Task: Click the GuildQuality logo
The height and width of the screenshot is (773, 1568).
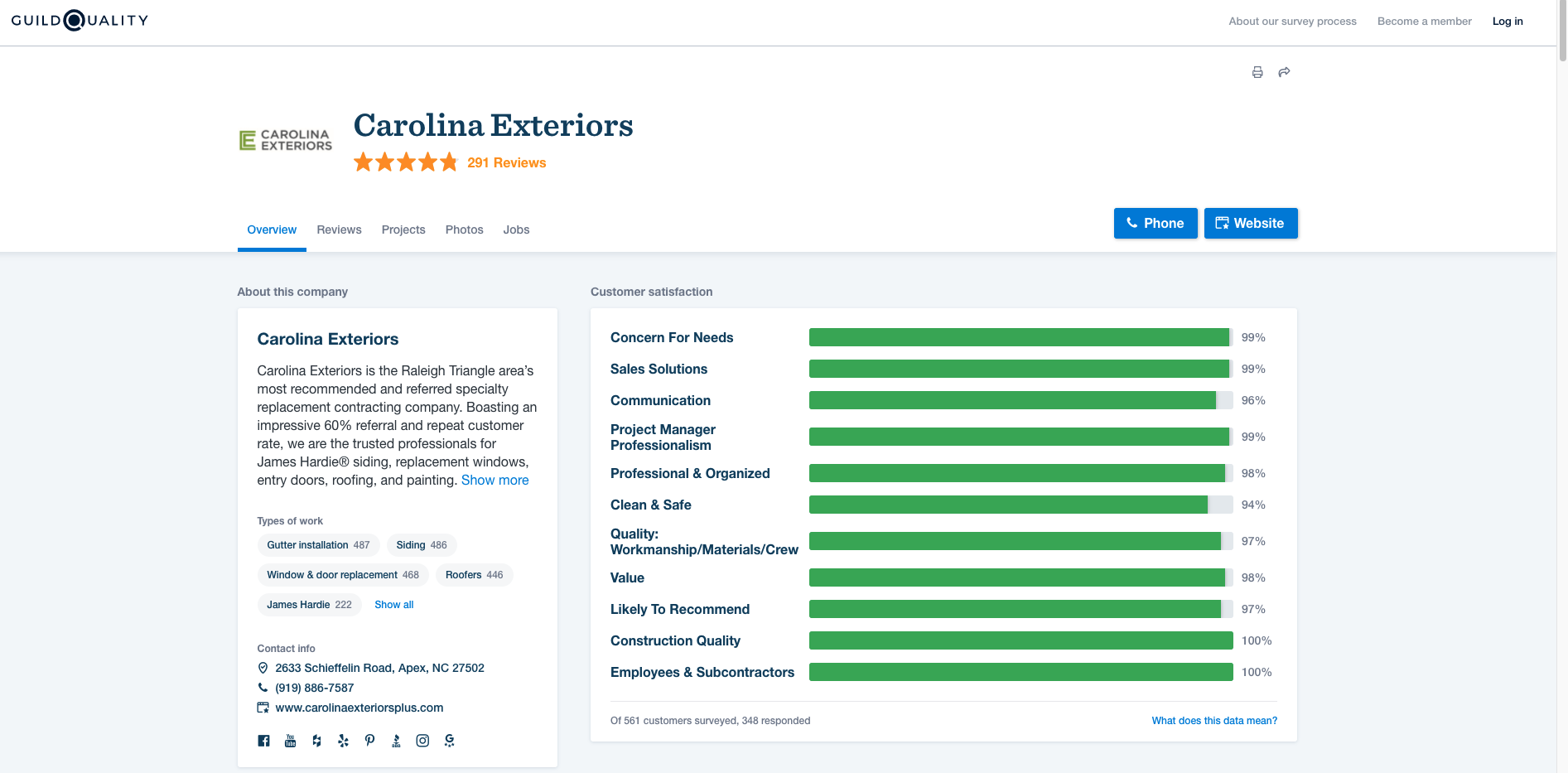Action: [80, 20]
